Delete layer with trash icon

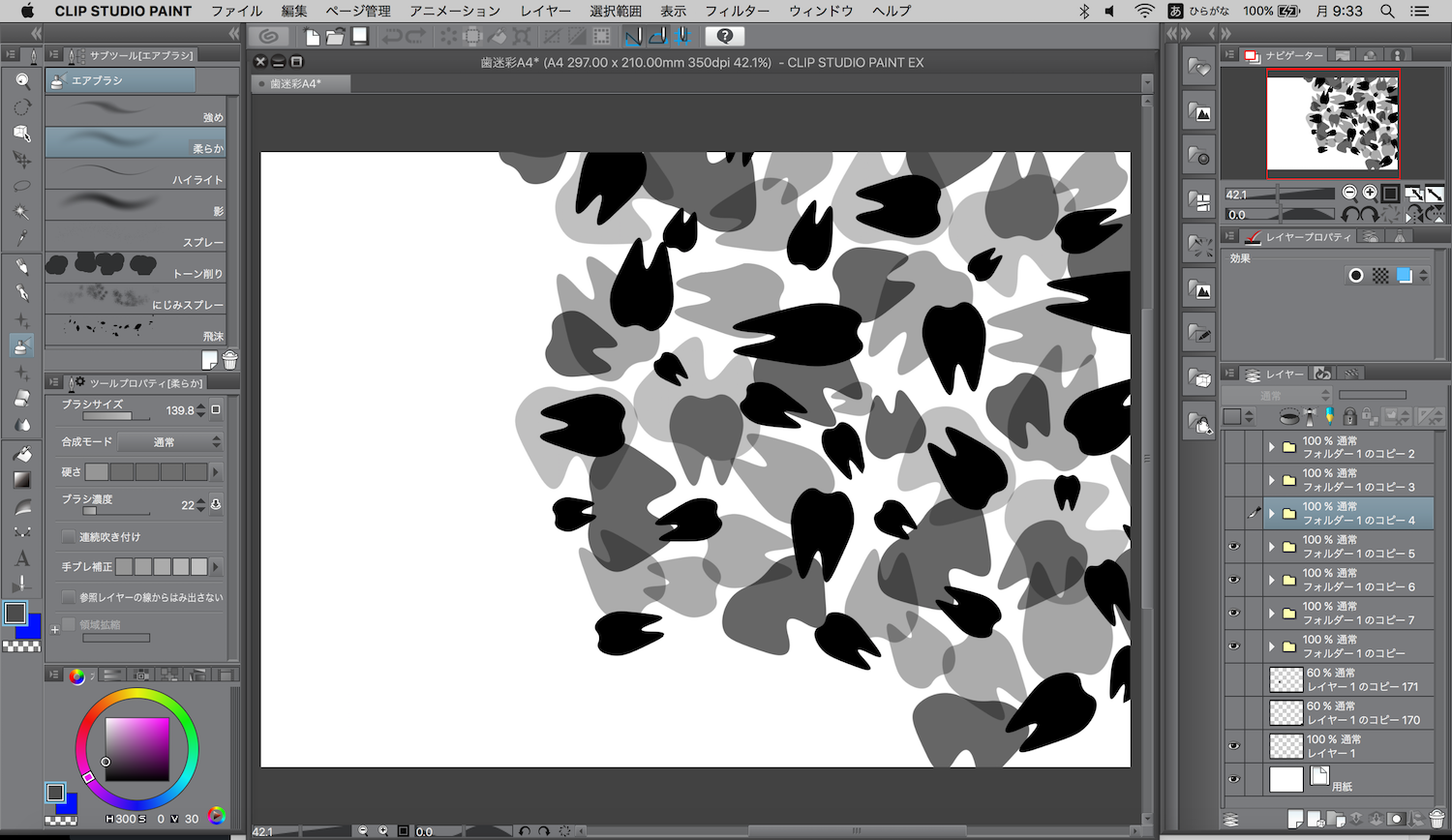point(1437,821)
